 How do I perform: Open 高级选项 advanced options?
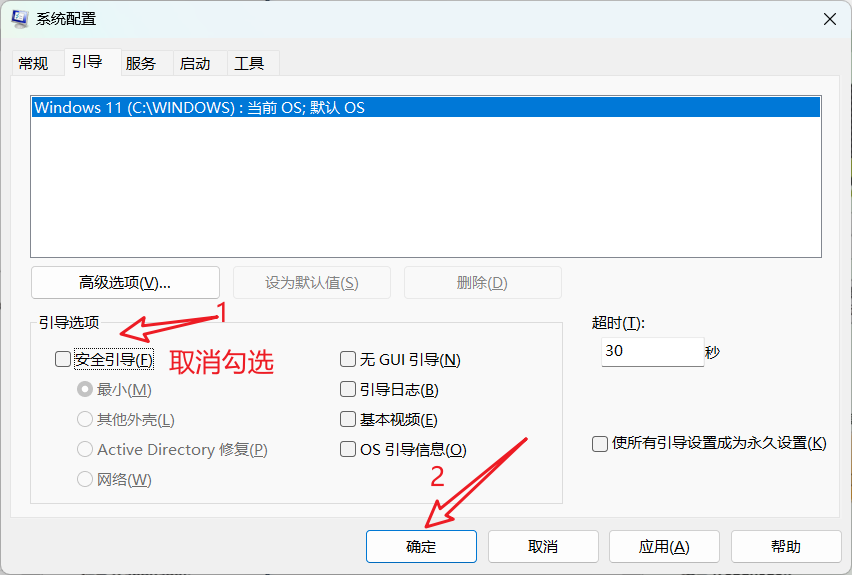point(125,282)
